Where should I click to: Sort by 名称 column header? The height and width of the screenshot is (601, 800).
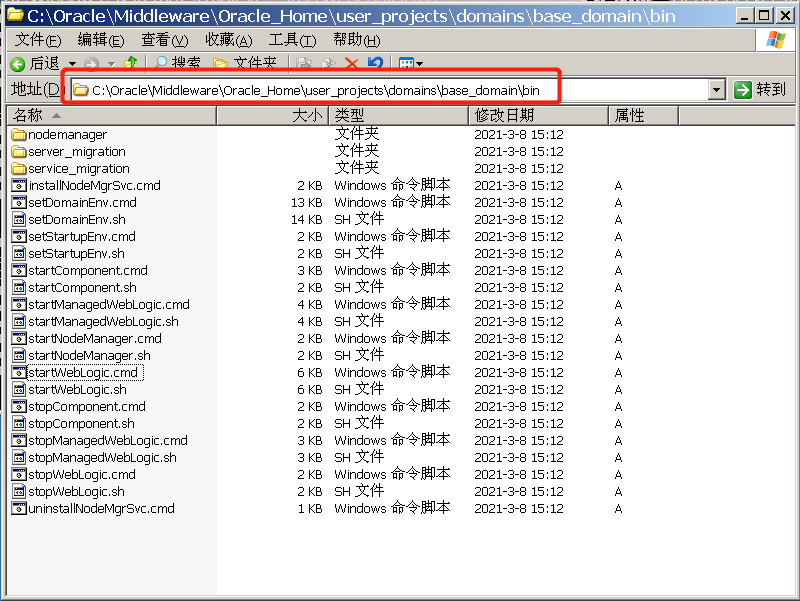coord(112,116)
